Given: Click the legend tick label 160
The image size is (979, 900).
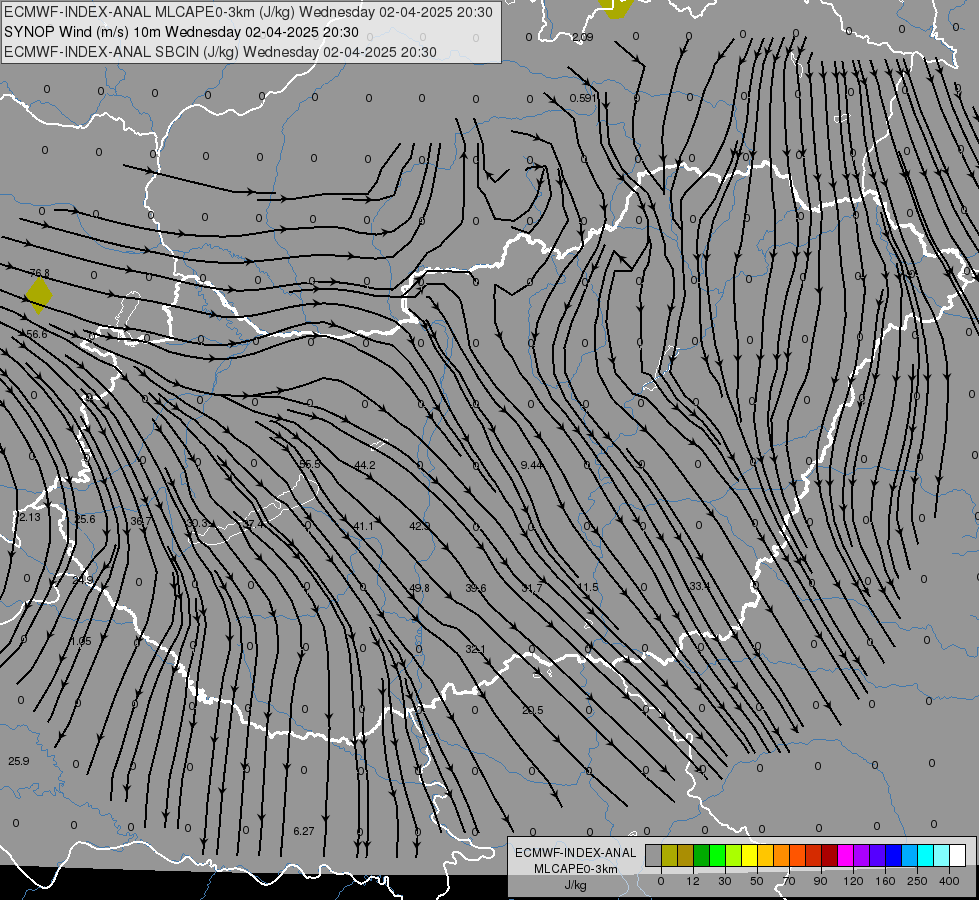Looking at the screenshot, I should pyautogui.click(x=885, y=881).
